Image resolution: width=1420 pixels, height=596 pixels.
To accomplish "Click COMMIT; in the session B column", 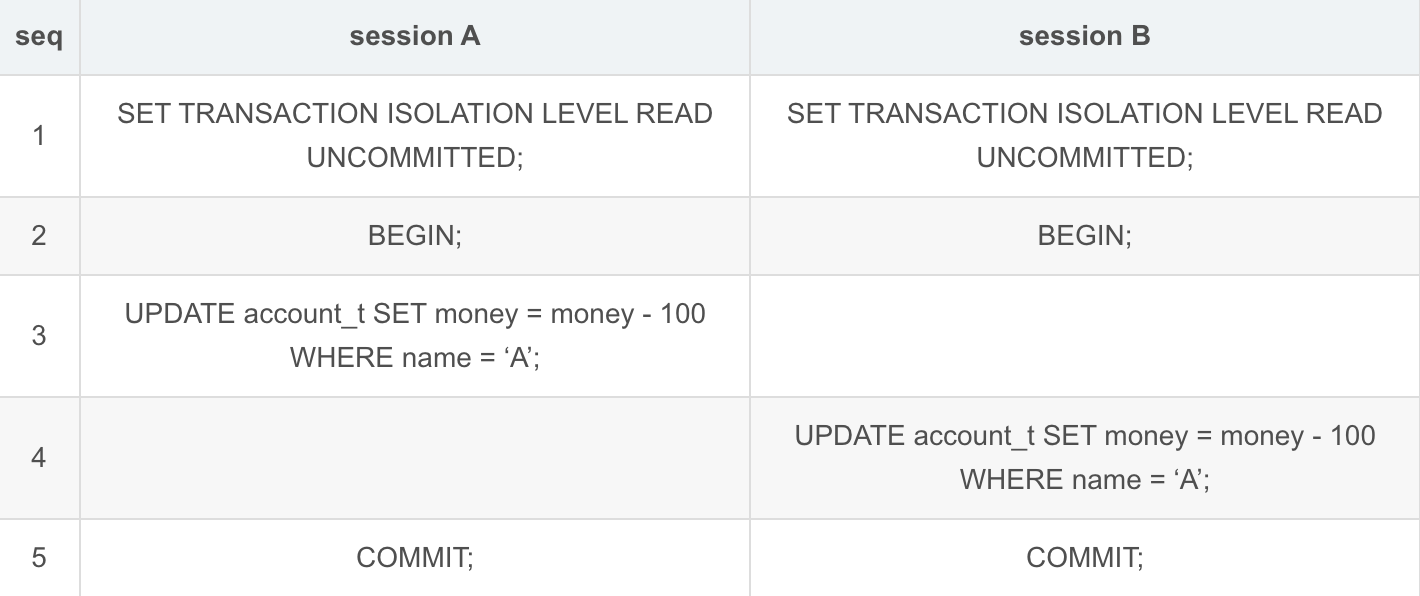I will [x=1084, y=557].
